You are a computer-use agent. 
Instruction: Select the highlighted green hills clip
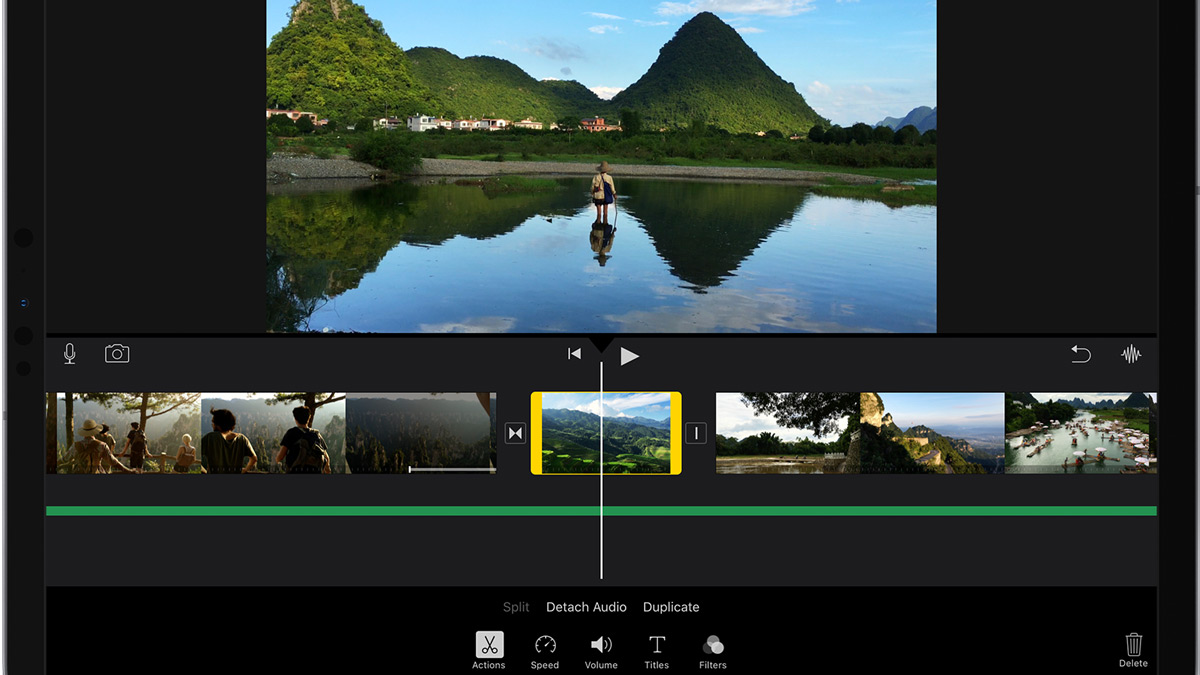point(605,432)
